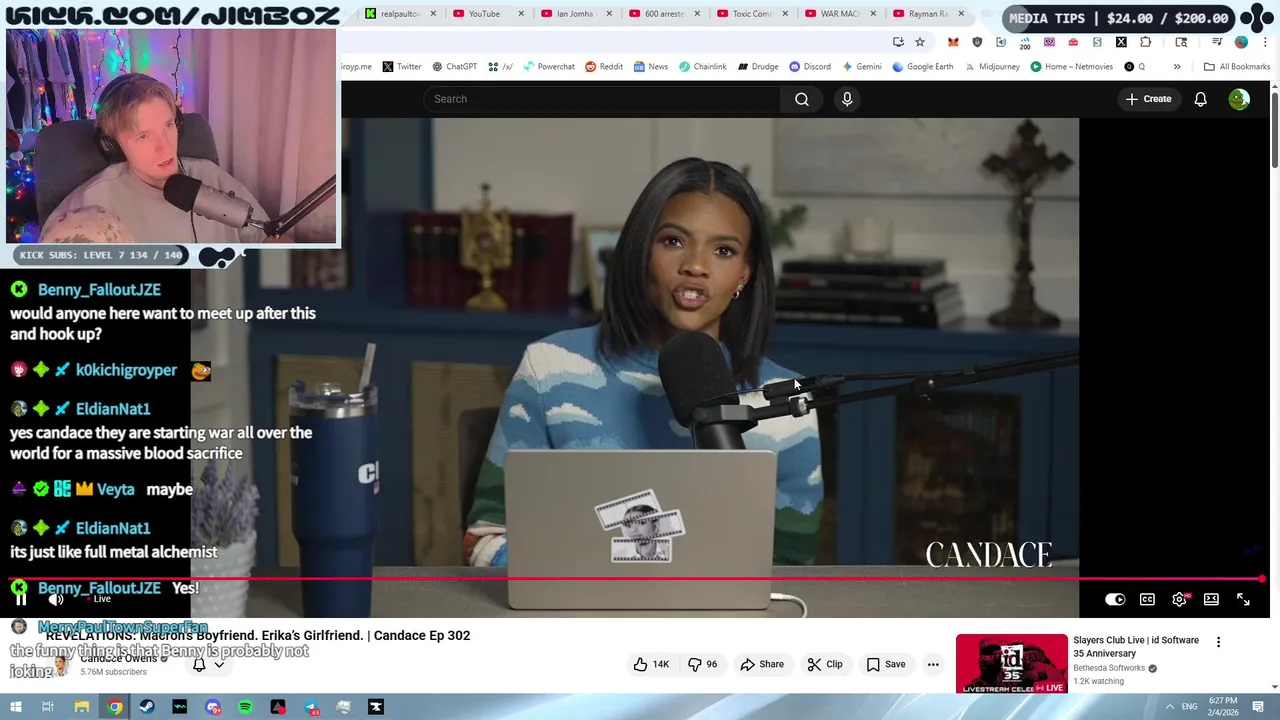Open the Google Earth bookmark
This screenshot has width=1280, height=720.
(x=923, y=67)
